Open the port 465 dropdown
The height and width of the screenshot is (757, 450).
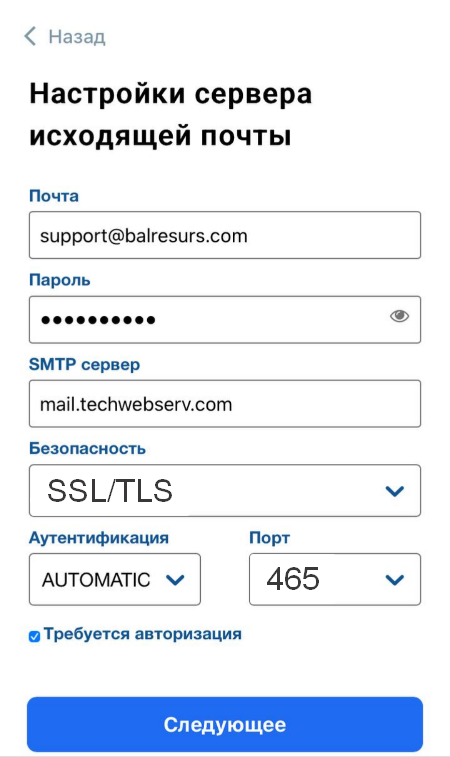tap(335, 579)
